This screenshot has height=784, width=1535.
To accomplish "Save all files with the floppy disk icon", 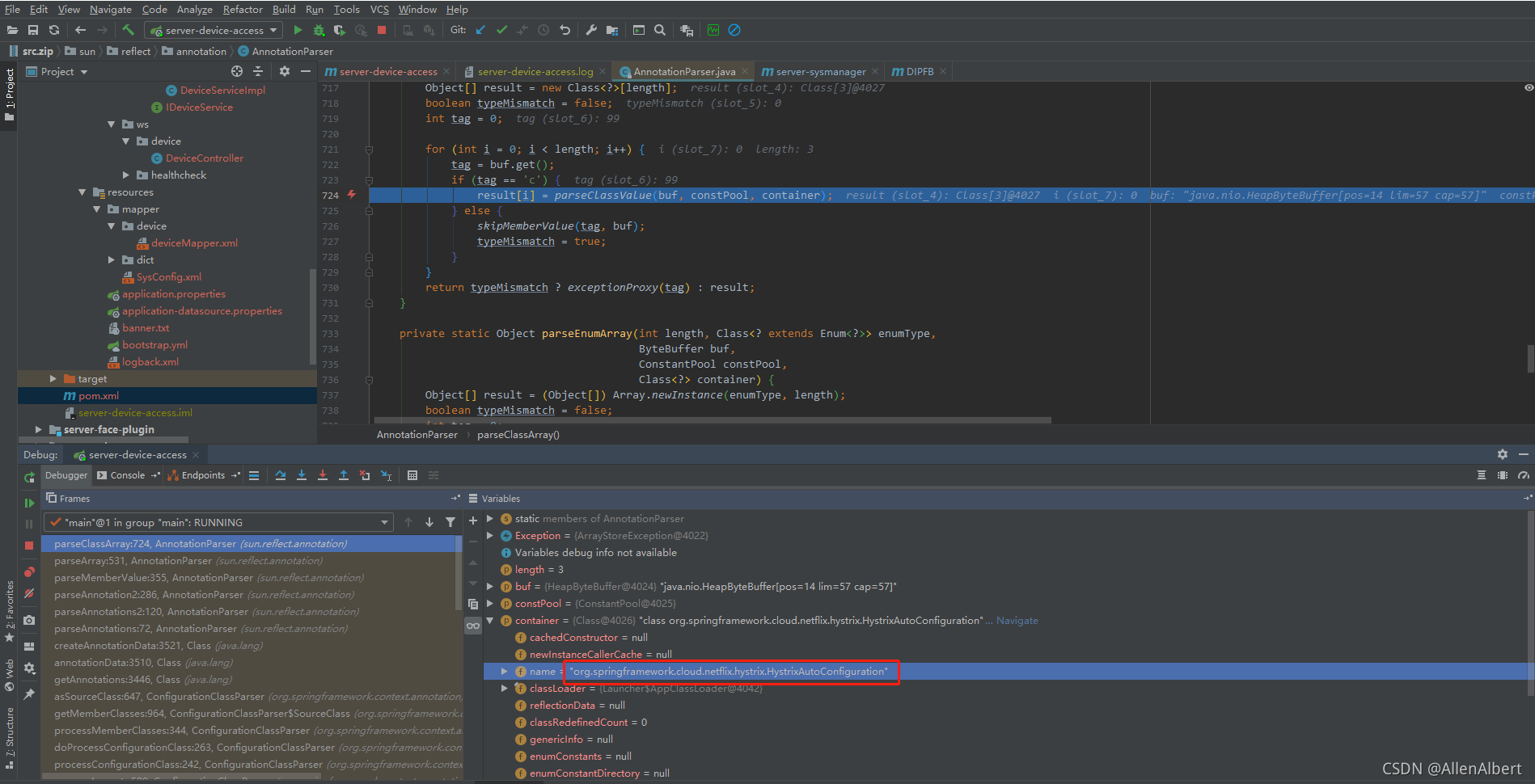I will click(x=33, y=30).
